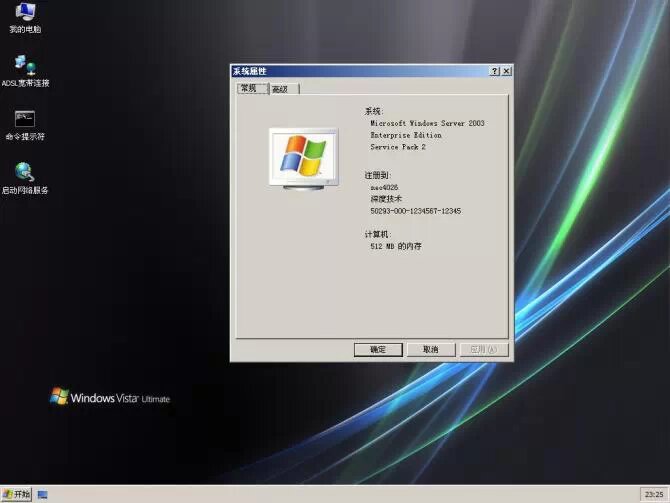Click the 取消 button
The image size is (670, 503).
(x=431, y=350)
